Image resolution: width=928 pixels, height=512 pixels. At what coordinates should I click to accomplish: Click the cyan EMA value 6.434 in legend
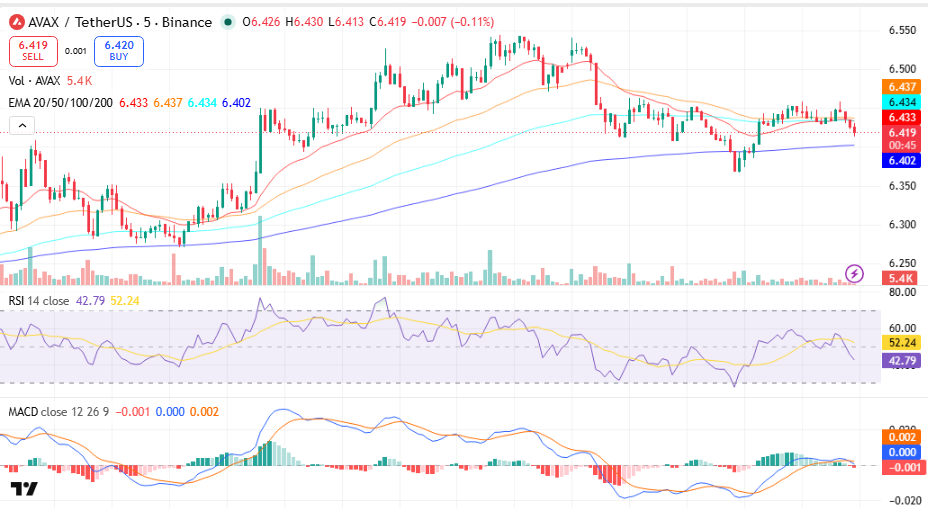[202, 103]
